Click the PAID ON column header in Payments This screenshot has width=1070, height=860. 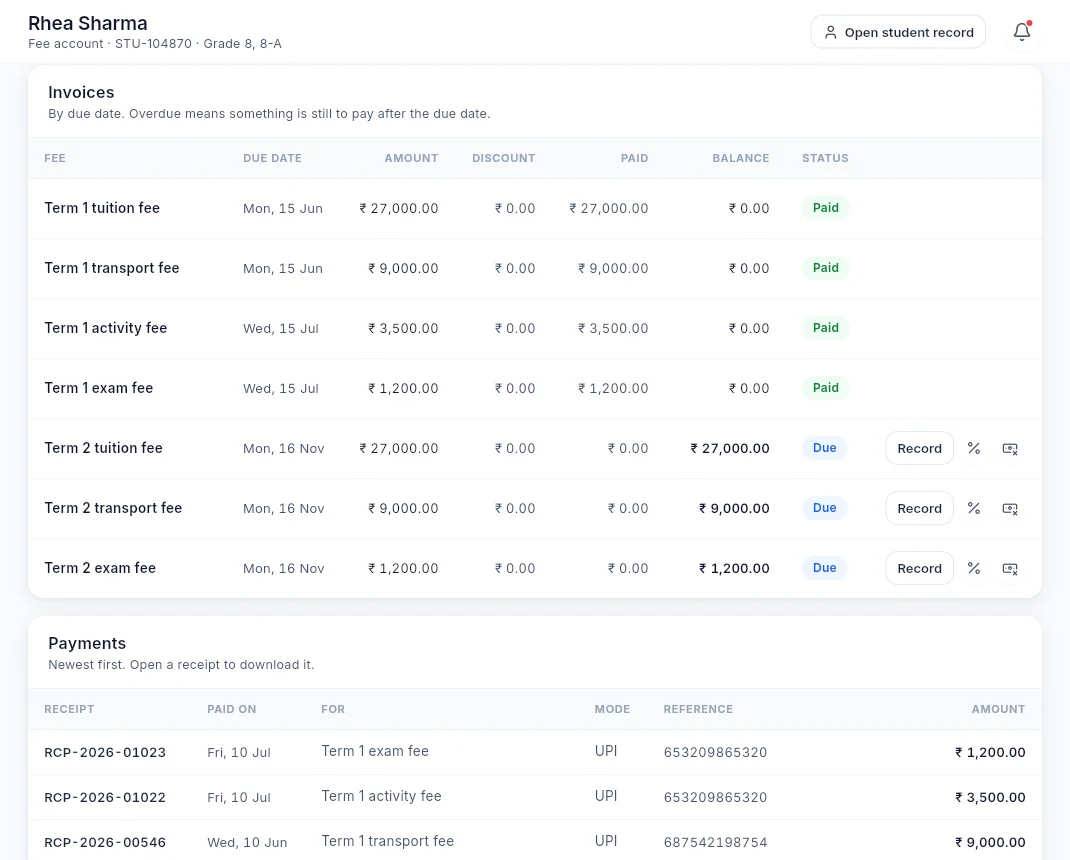tap(232, 709)
